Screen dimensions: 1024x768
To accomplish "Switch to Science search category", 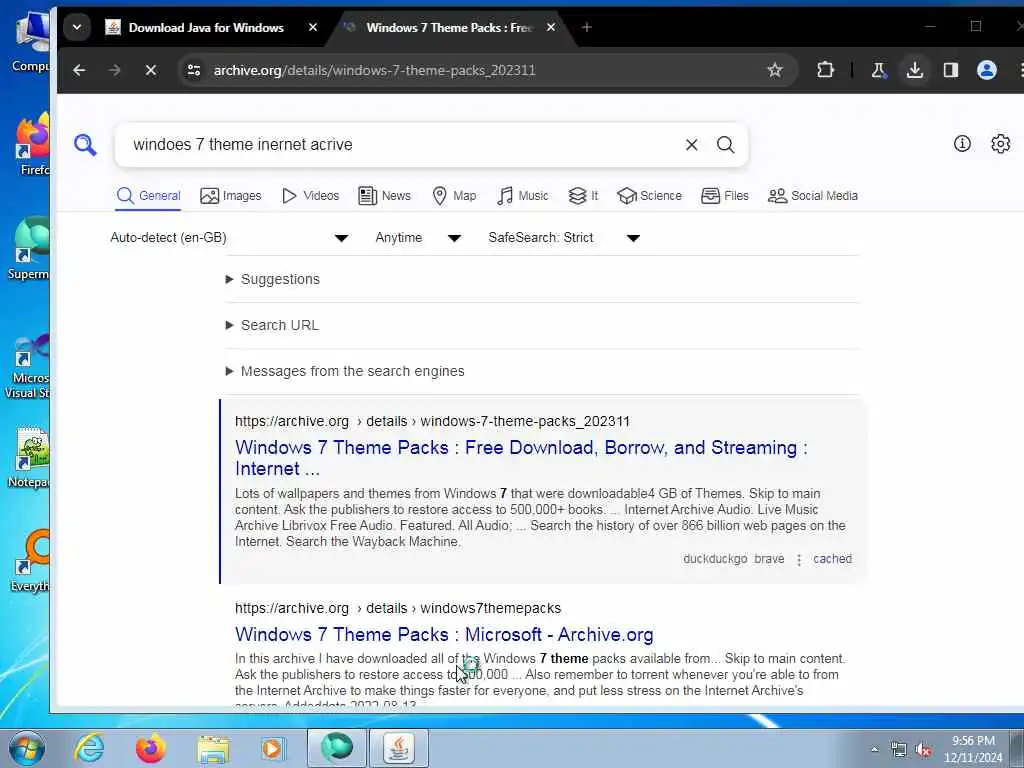I will [649, 195].
